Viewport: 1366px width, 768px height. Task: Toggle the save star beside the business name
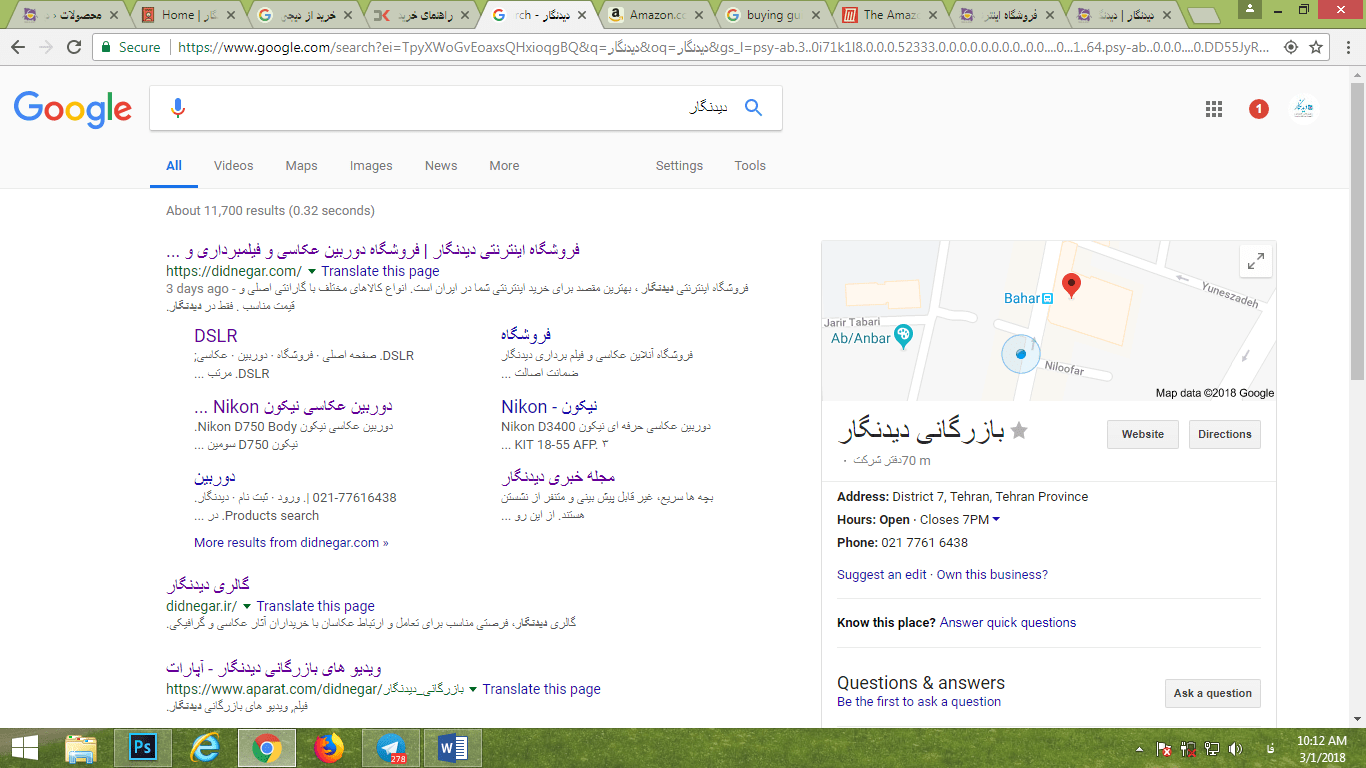click(x=1019, y=431)
